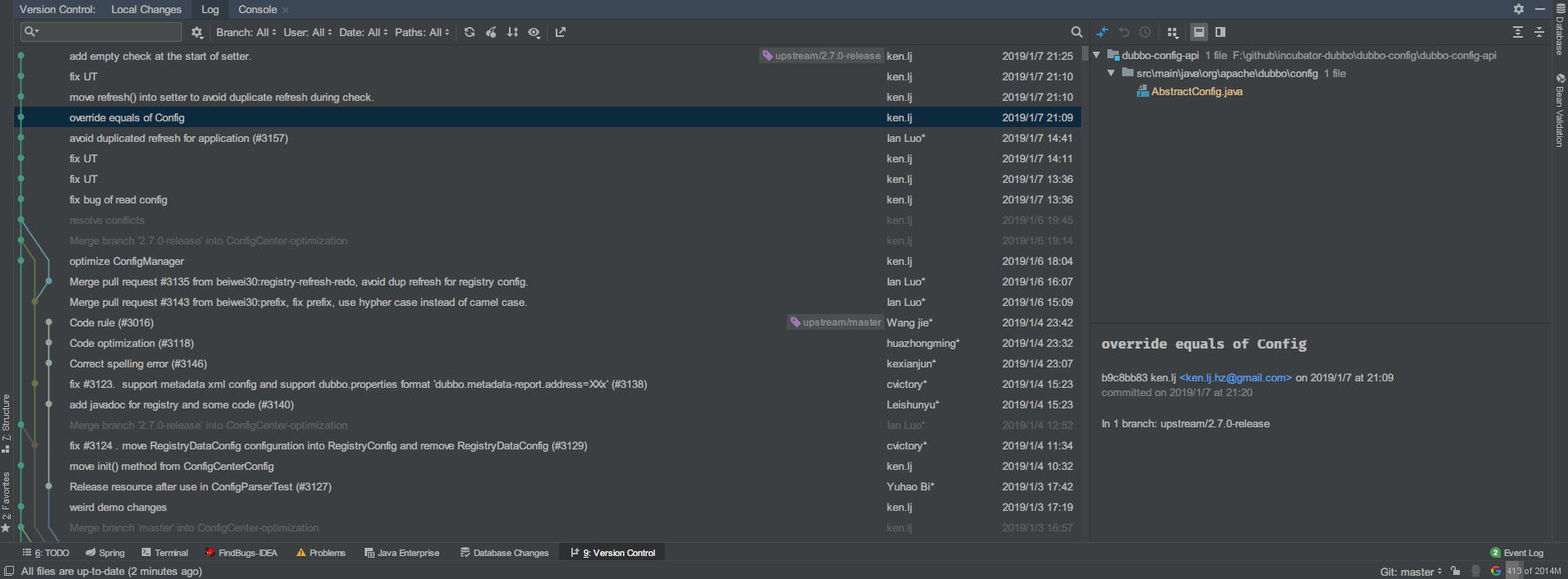Open the group by dropdown icon
This screenshot has width=1568, height=579.
click(1173, 32)
